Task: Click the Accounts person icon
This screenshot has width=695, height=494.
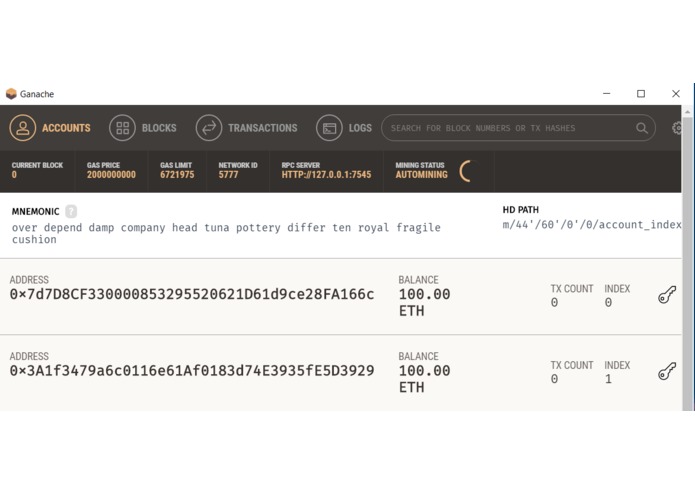Action: click(23, 128)
